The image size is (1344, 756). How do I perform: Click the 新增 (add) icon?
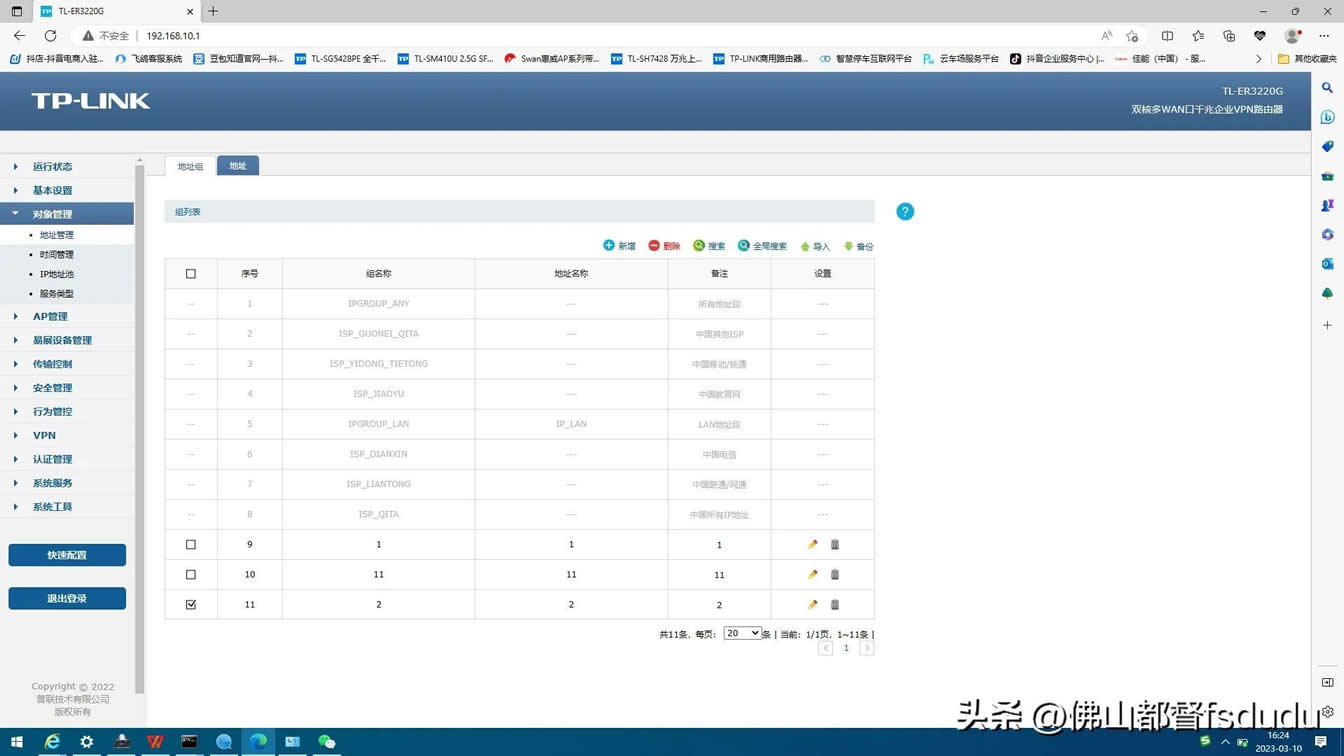[609, 246]
